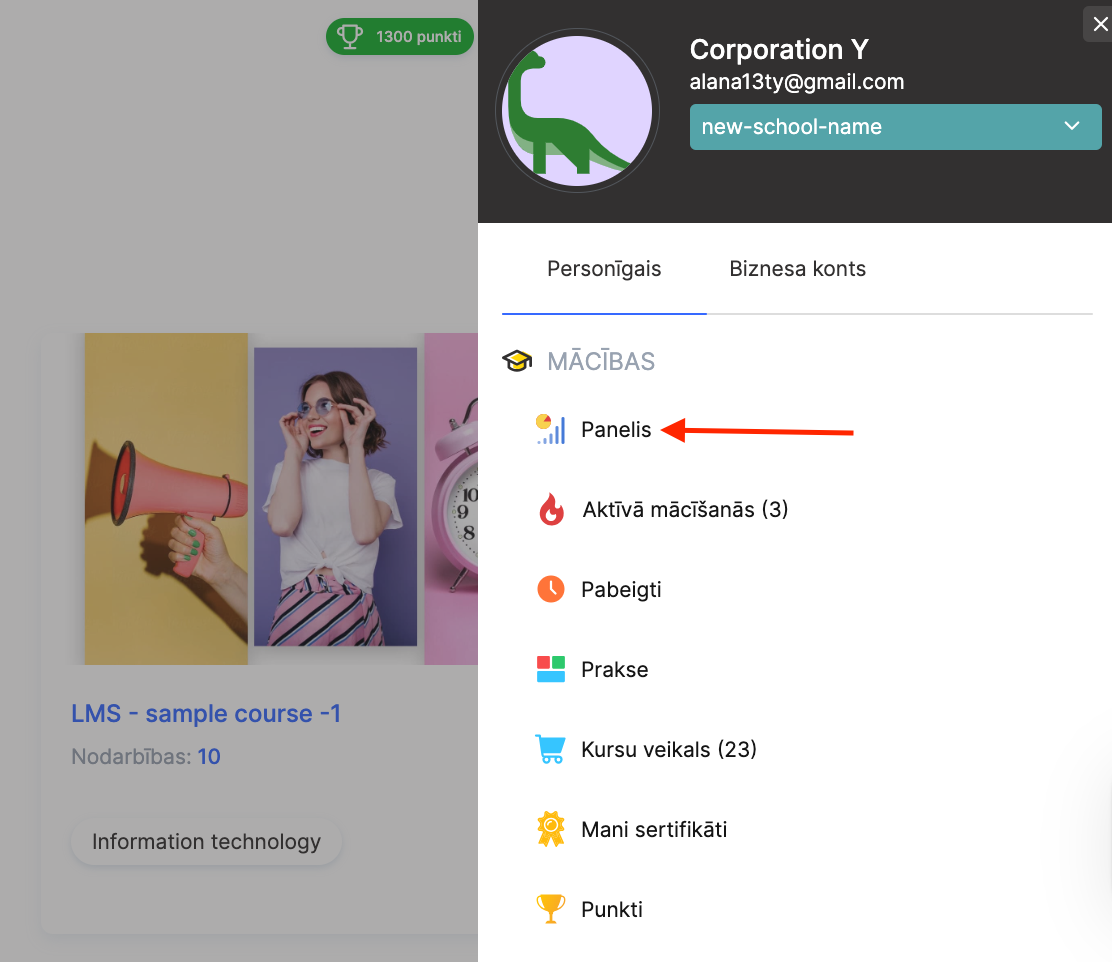Click the orange clock Pabeigti icon
Screen dimensions: 1112x962
(x=551, y=589)
